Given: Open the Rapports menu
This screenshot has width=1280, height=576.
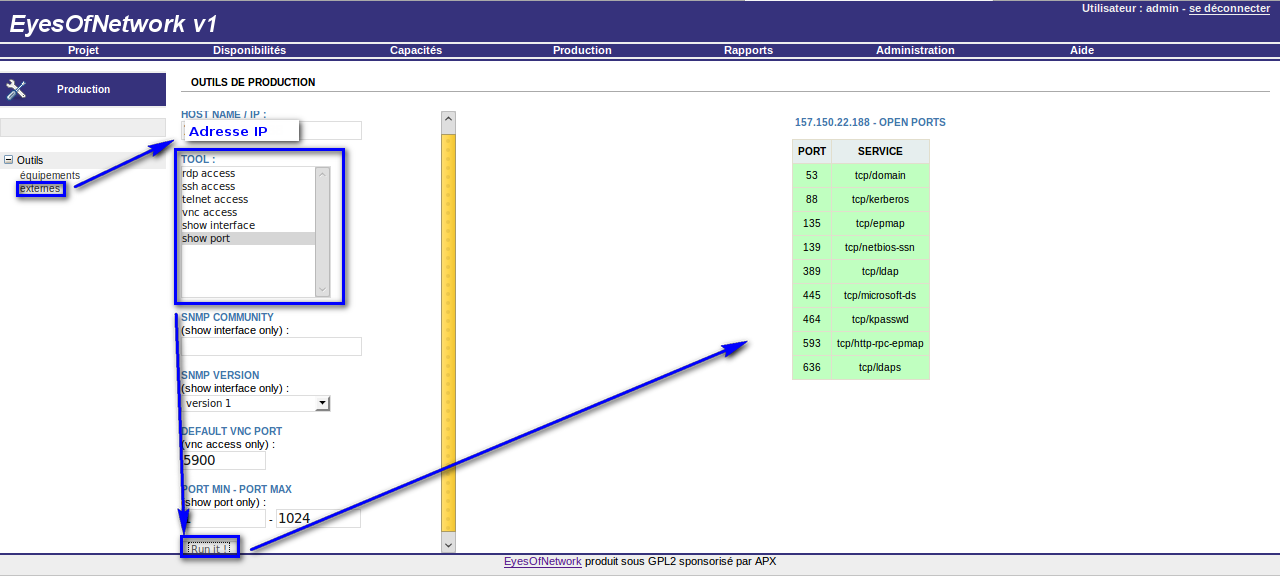Looking at the screenshot, I should (x=748, y=50).
